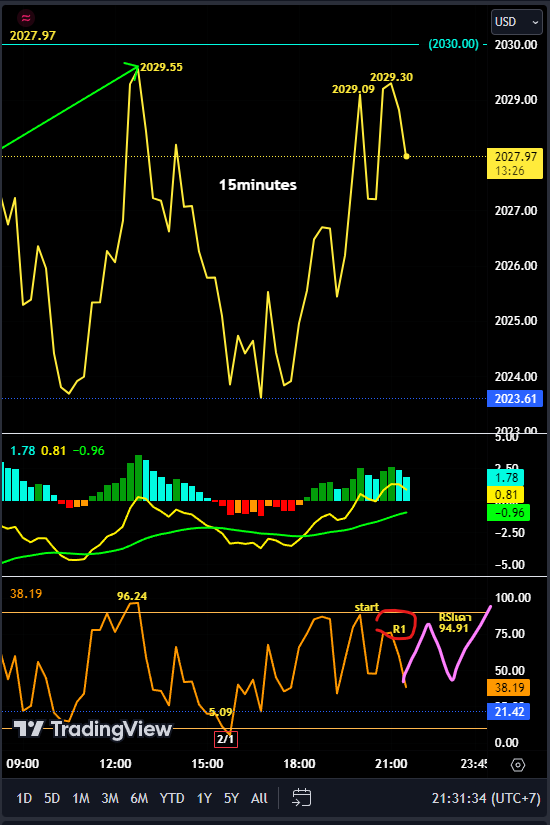The image size is (550, 825).
Task: Click the 12:00 time axis label
Action: pyautogui.click(x=115, y=763)
